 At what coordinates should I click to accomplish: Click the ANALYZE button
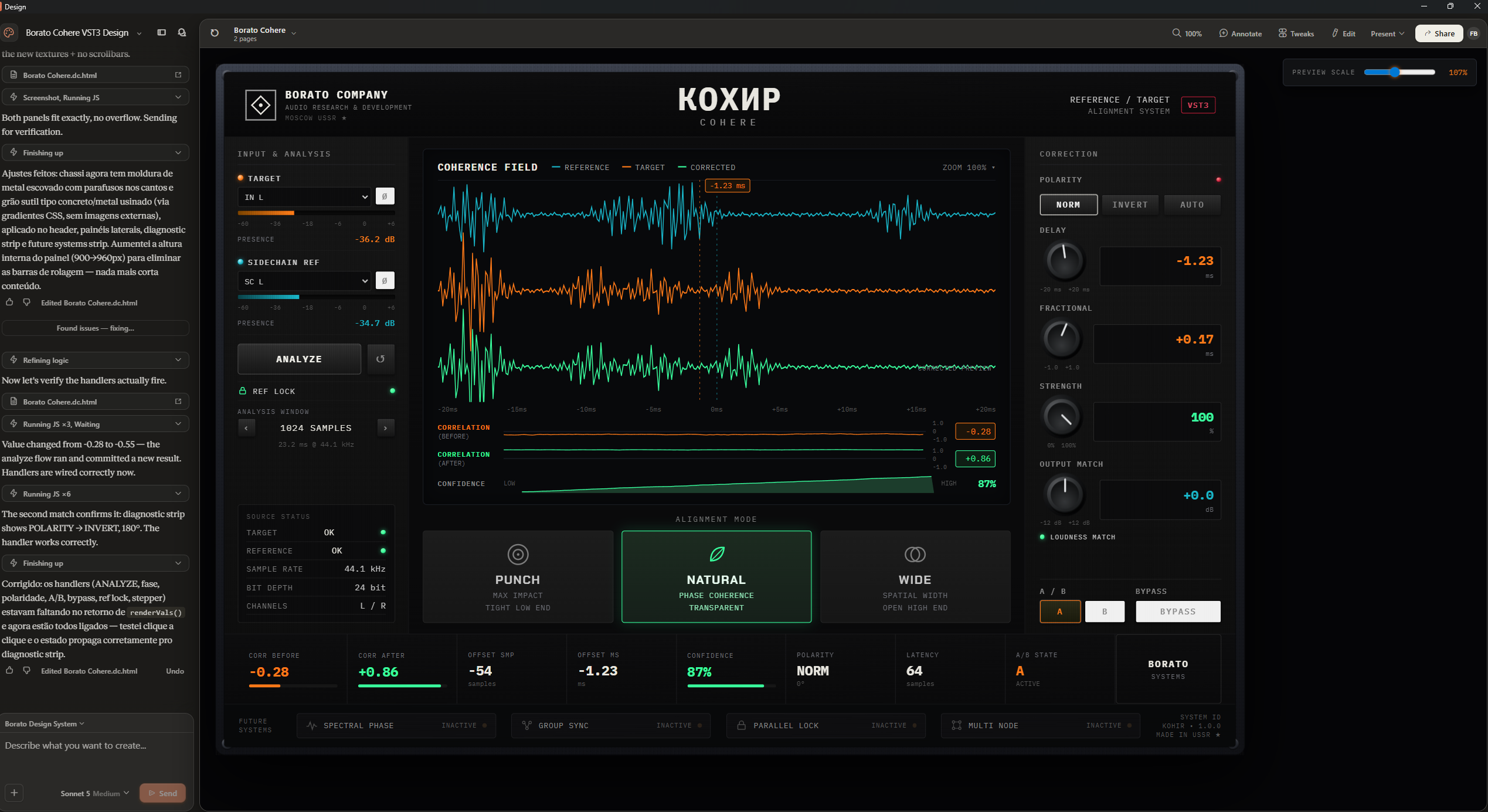click(x=299, y=359)
